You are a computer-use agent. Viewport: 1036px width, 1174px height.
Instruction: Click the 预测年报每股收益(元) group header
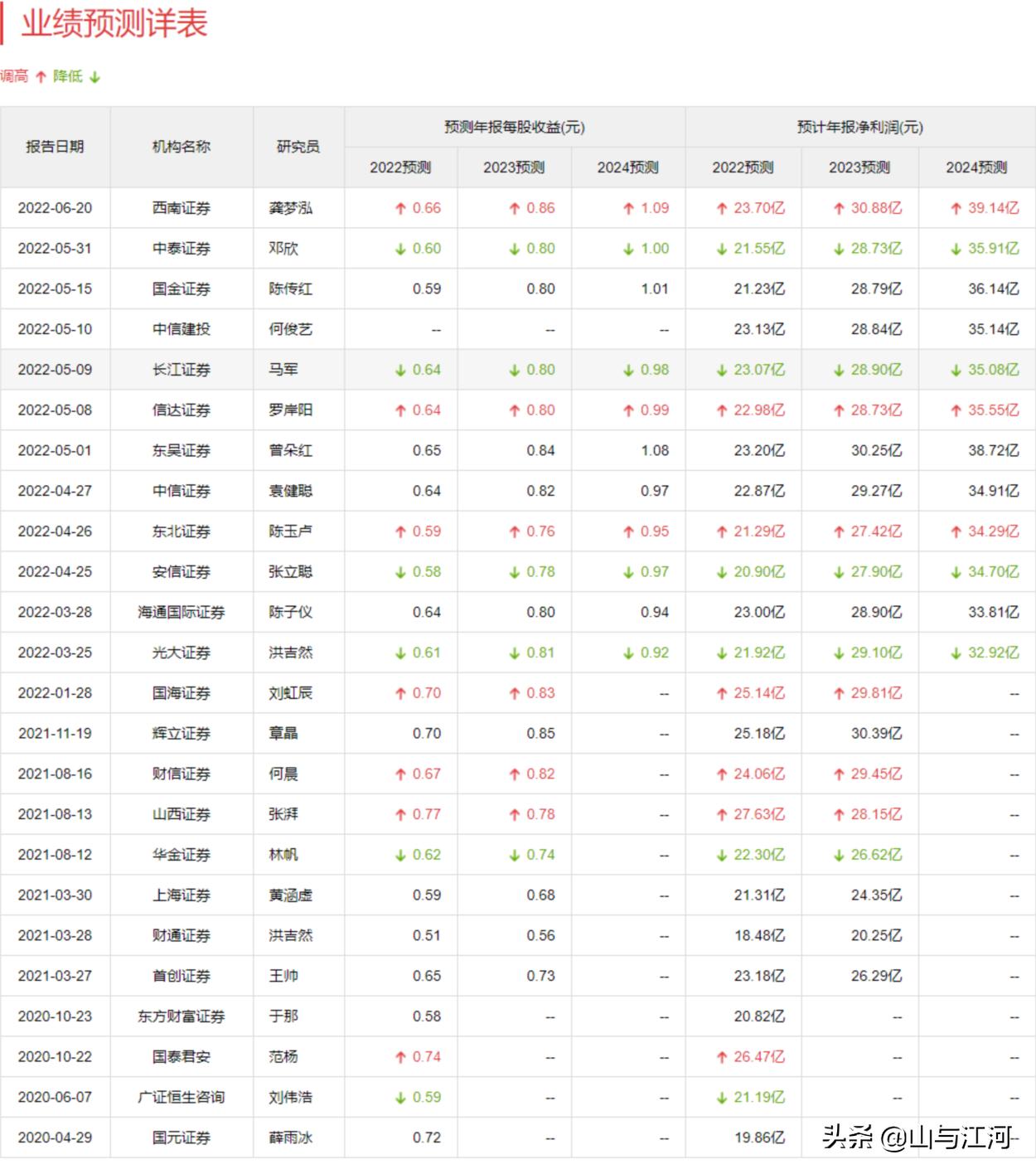515,127
